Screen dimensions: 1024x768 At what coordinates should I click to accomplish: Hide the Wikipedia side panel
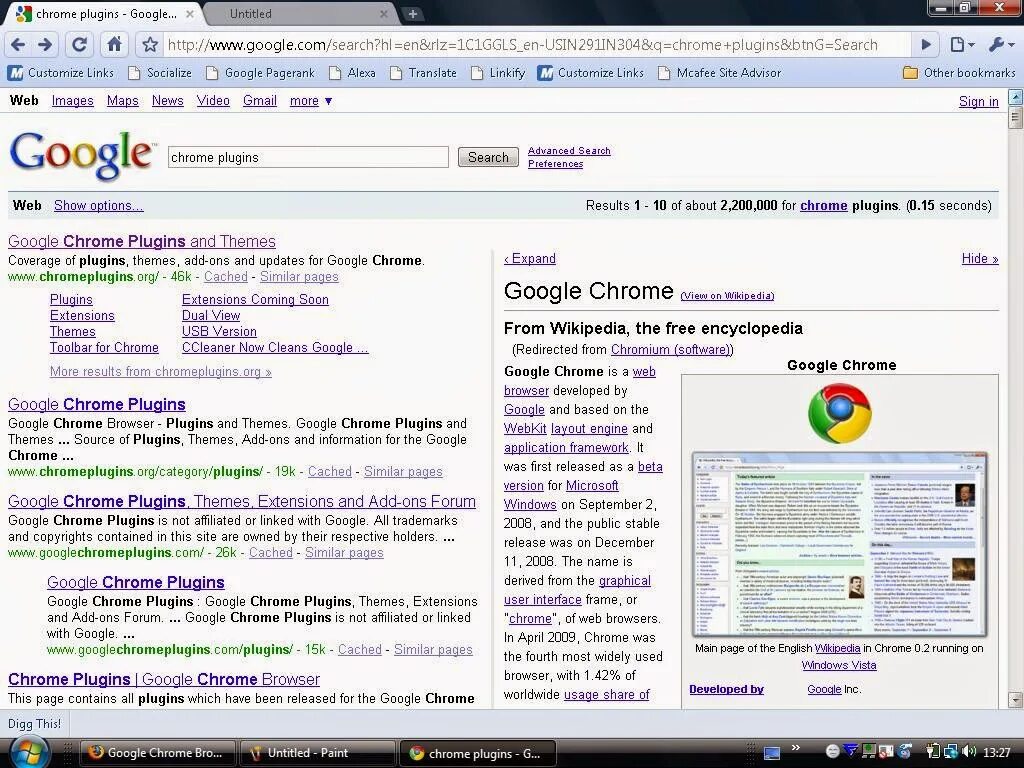(980, 259)
